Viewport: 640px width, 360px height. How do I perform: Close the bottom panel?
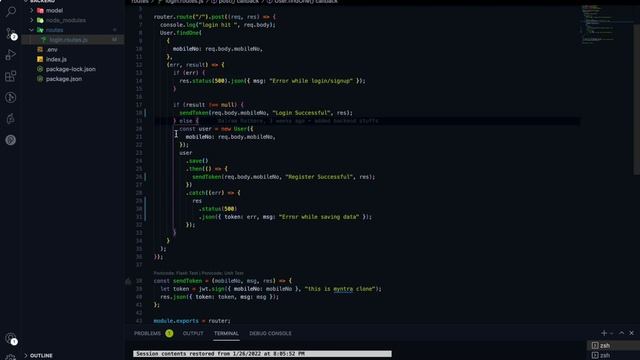click(631, 333)
